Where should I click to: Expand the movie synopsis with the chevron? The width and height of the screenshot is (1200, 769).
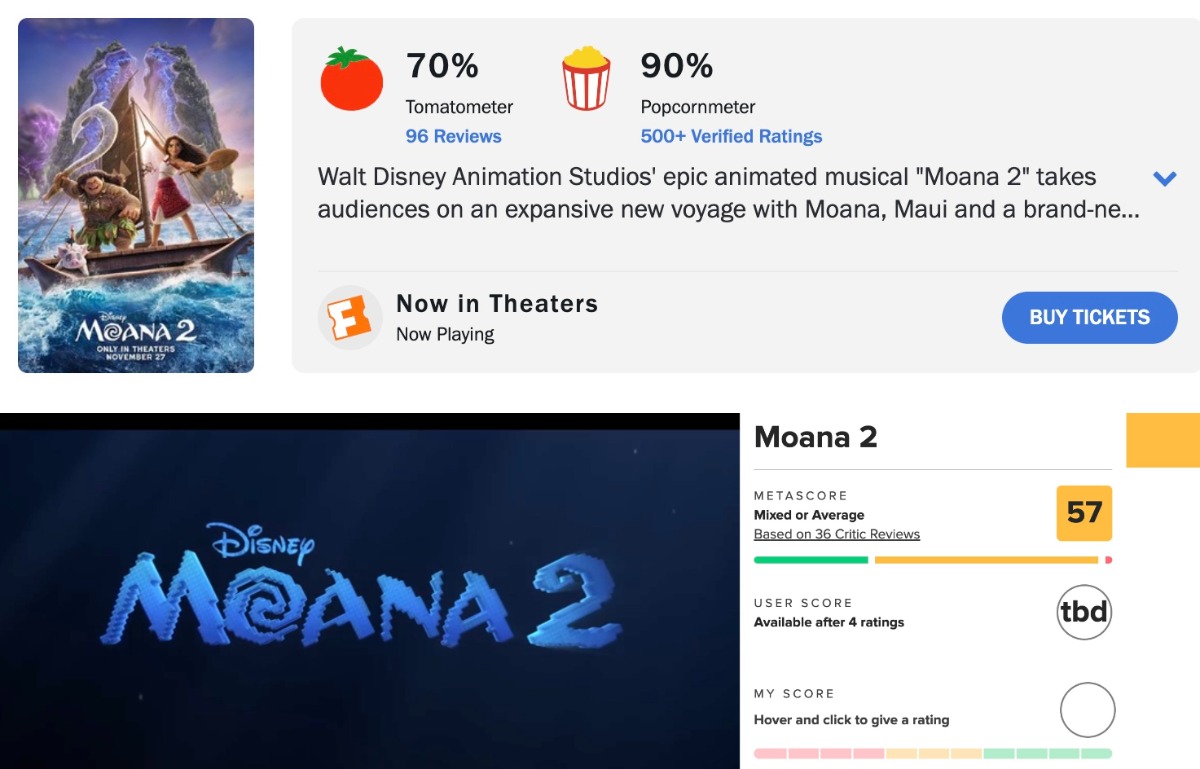(x=1164, y=179)
